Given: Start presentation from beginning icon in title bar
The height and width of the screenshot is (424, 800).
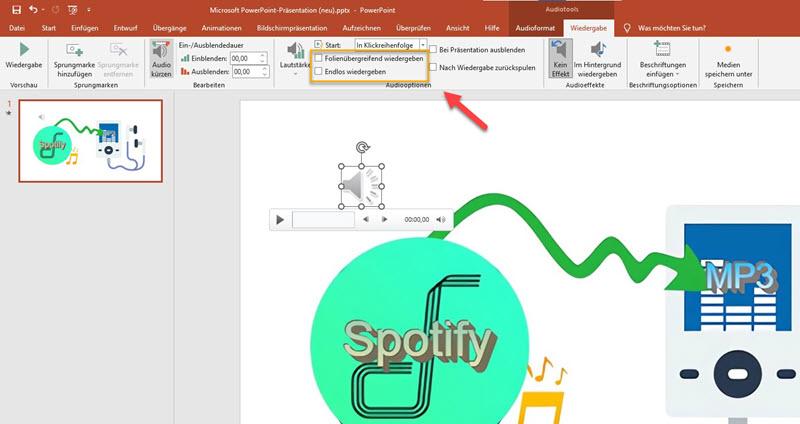Looking at the screenshot, I should (73, 10).
